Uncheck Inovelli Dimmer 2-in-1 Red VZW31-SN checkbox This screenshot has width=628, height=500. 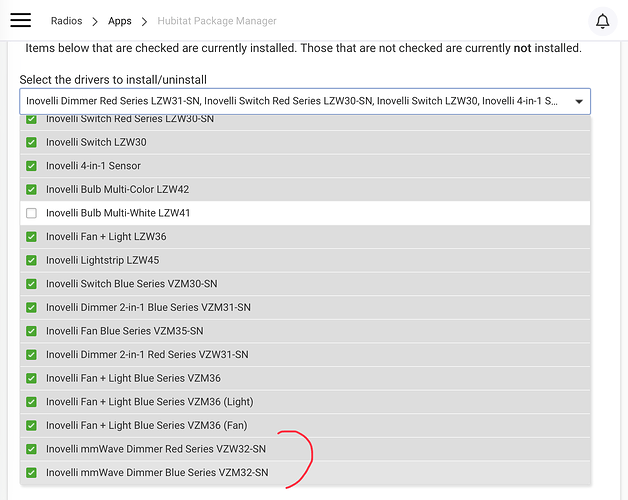pyautogui.click(x=31, y=355)
